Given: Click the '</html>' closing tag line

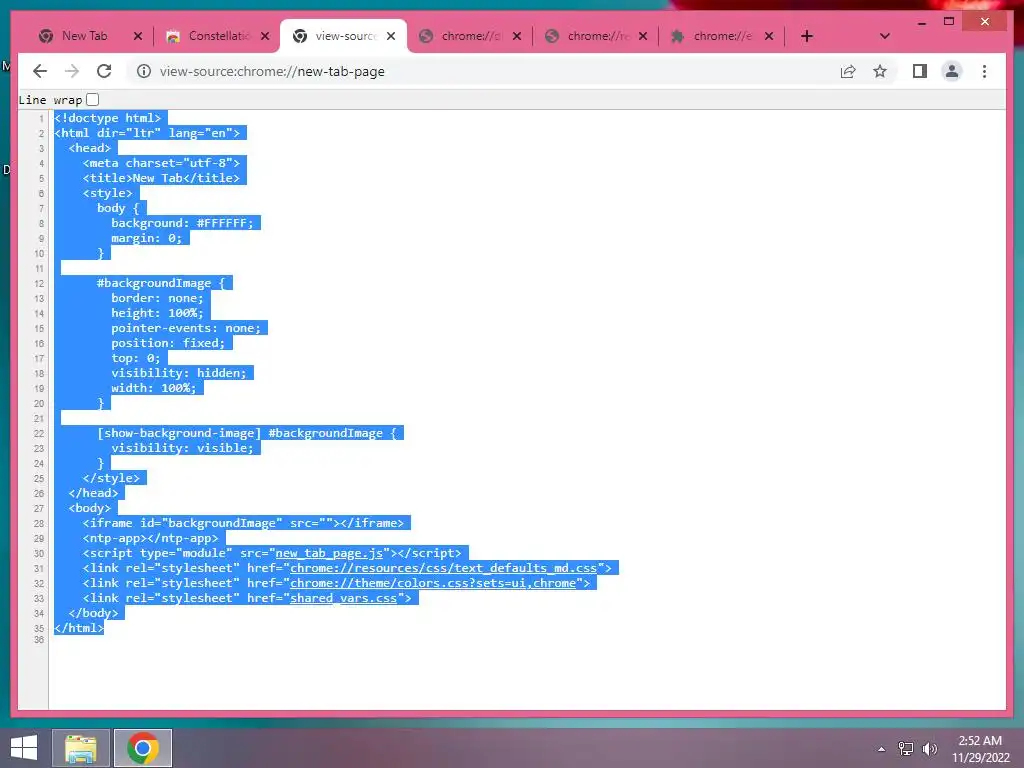Looking at the screenshot, I should (79, 628).
